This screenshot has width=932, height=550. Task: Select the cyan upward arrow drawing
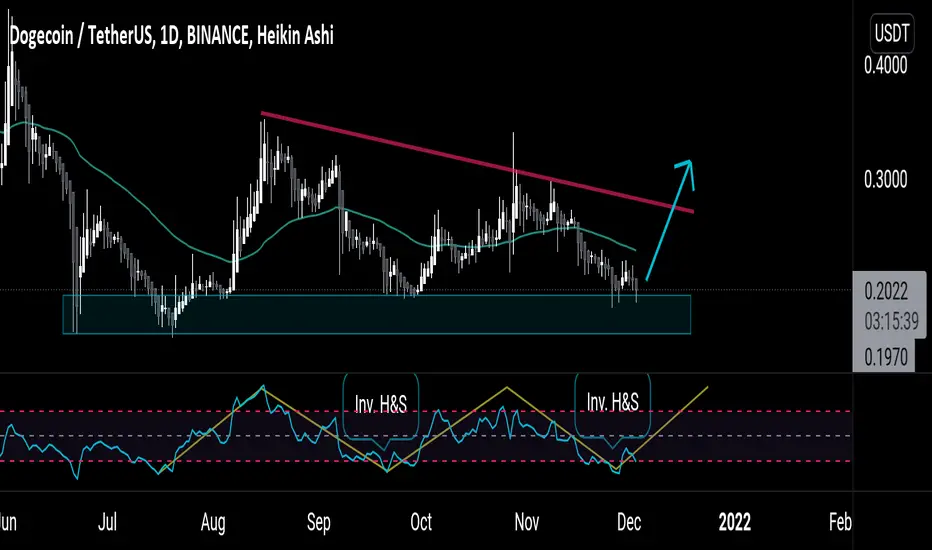click(670, 219)
